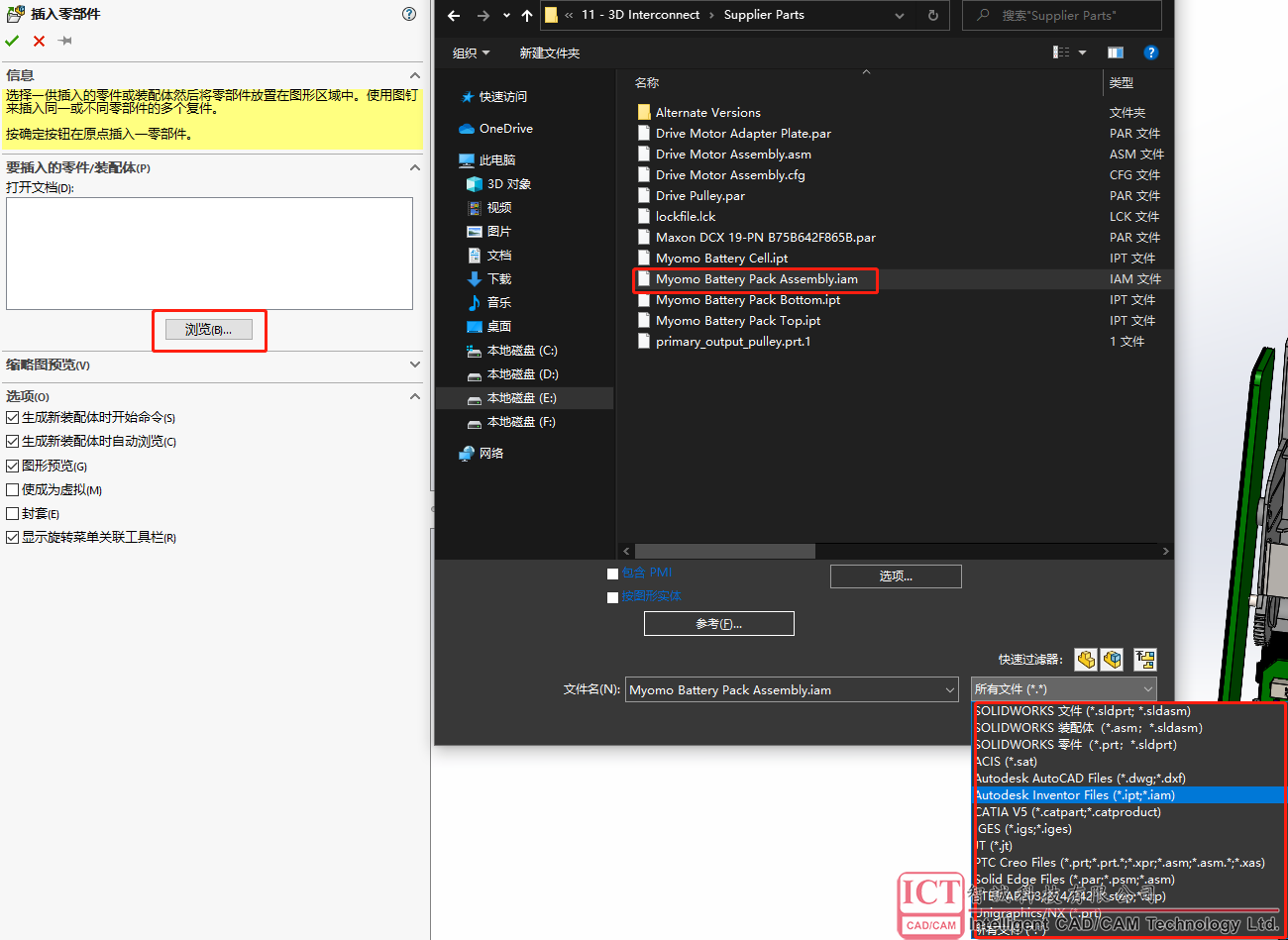Sort by 名称 column header
This screenshot has height=940, width=1288.
point(647,83)
